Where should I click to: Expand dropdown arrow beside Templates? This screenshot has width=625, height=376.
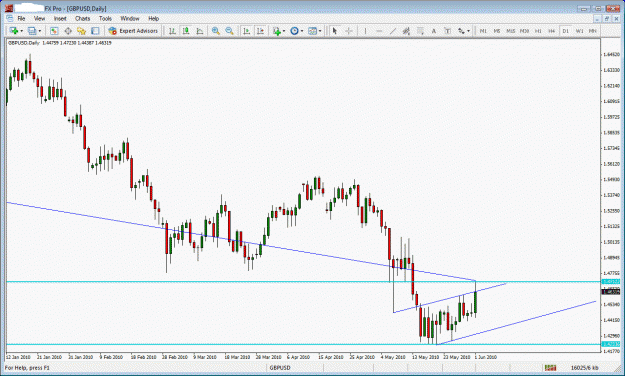(x=320, y=31)
